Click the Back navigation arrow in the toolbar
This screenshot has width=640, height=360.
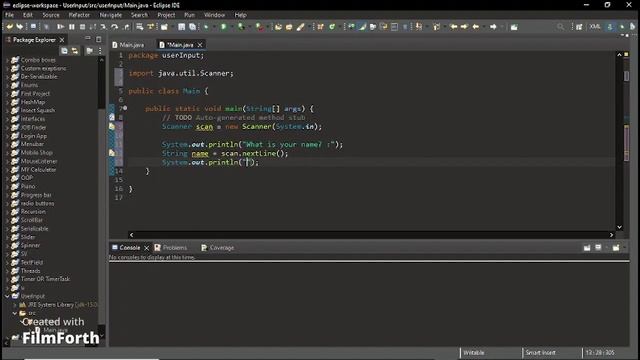[x=476, y=27]
